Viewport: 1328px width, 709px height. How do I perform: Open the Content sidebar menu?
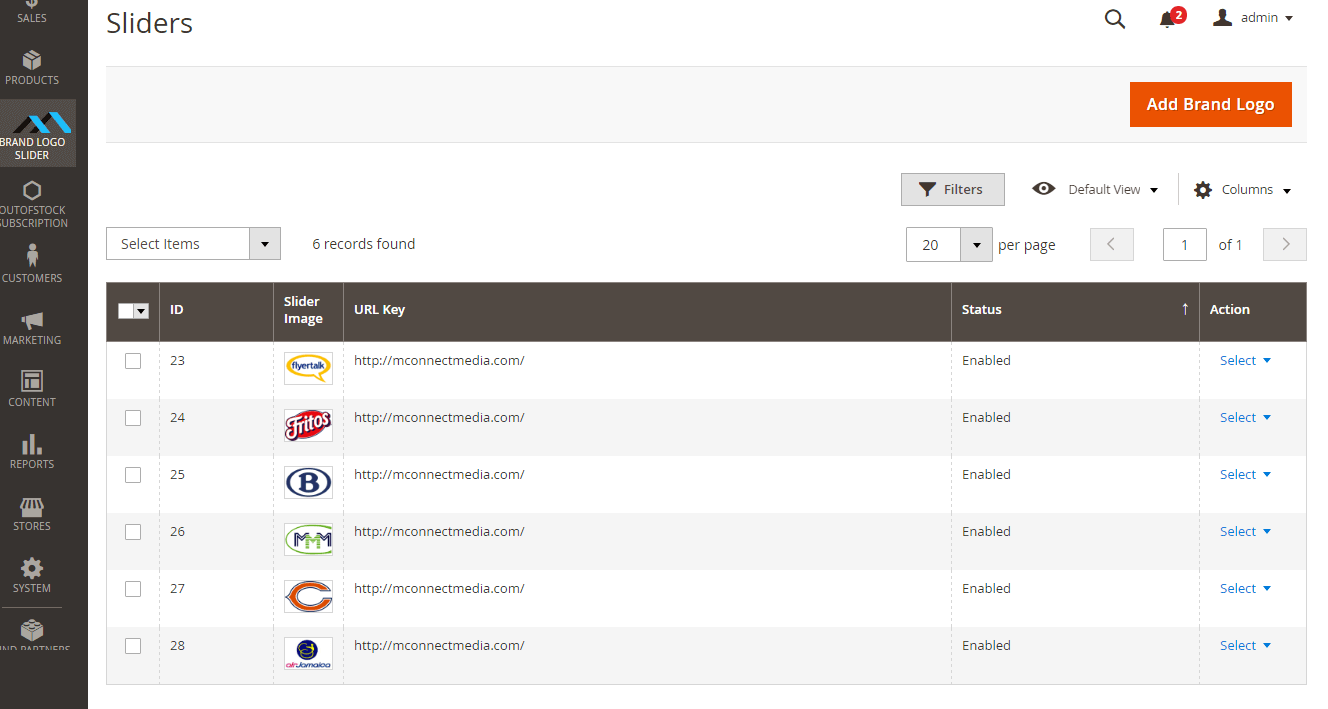click(32, 389)
